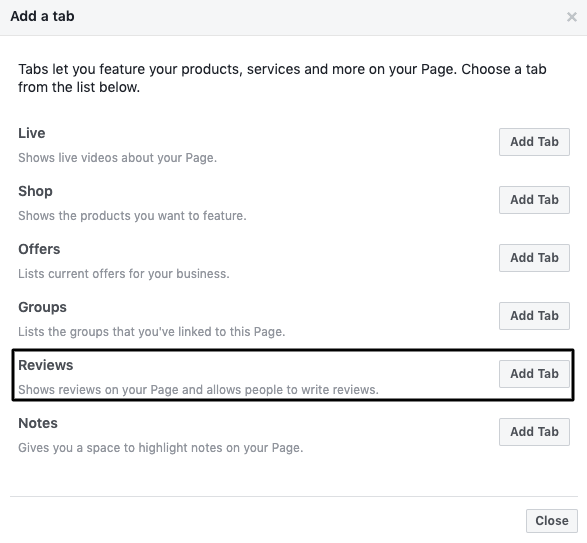This screenshot has width=587, height=543.
Task: Add the Groups tab
Action: (534, 316)
